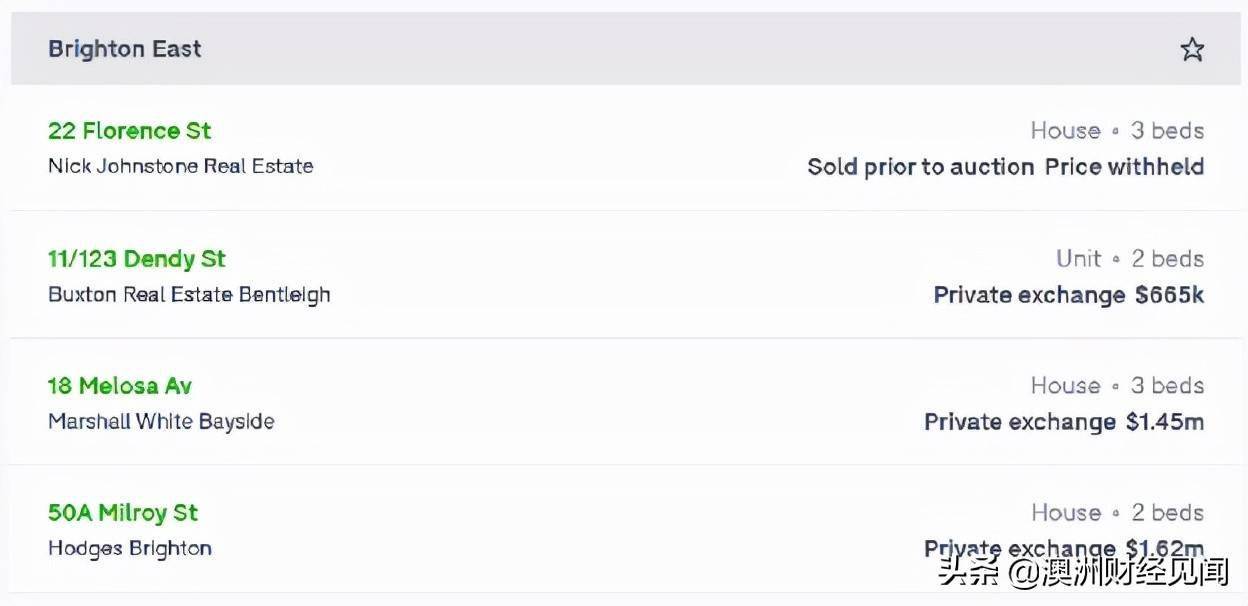The height and width of the screenshot is (606, 1248).
Task: Click the Private exchange $1.62m result
Action: [1064, 548]
